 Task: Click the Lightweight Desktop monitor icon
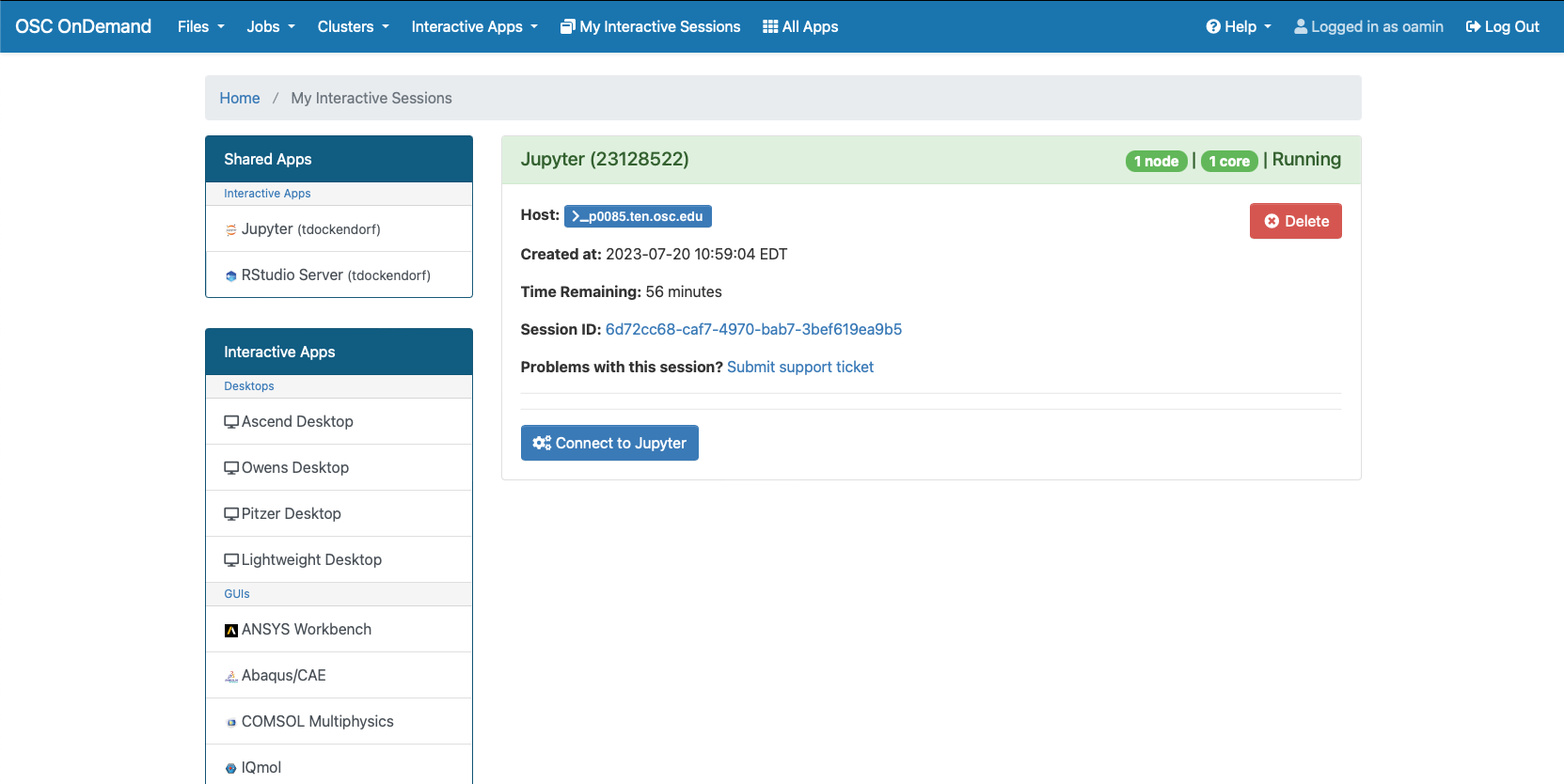(231, 560)
